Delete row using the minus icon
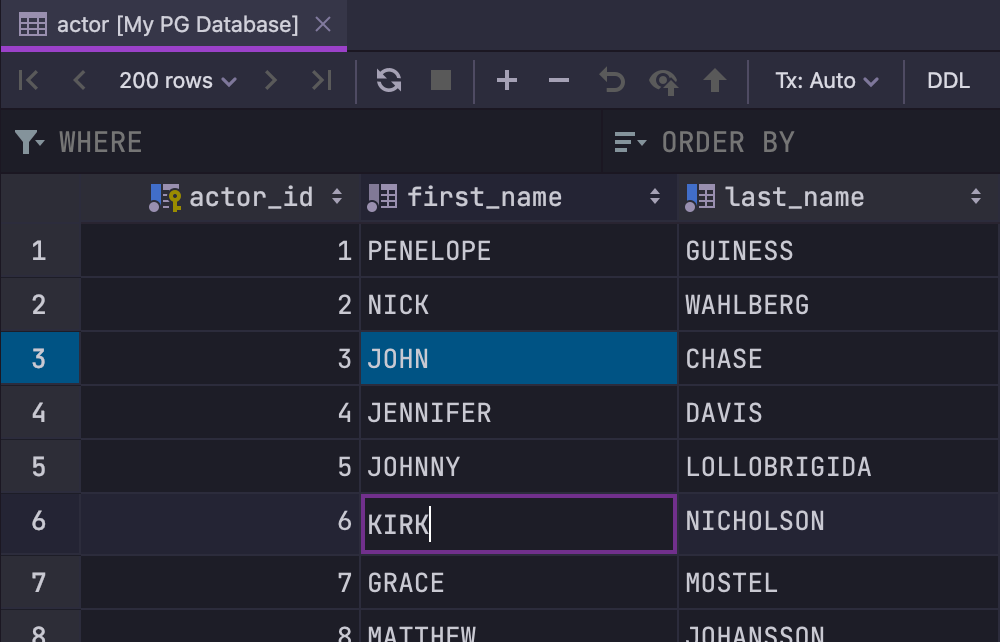 (559, 81)
